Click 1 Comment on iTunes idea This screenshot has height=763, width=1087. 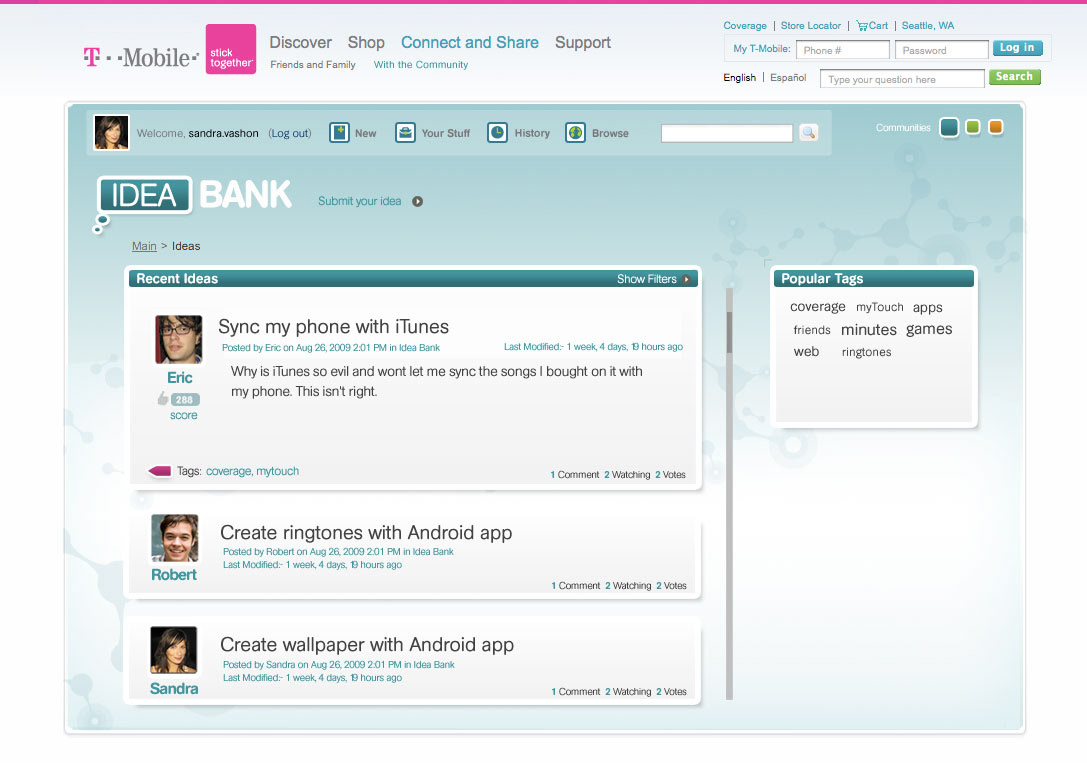coord(575,475)
